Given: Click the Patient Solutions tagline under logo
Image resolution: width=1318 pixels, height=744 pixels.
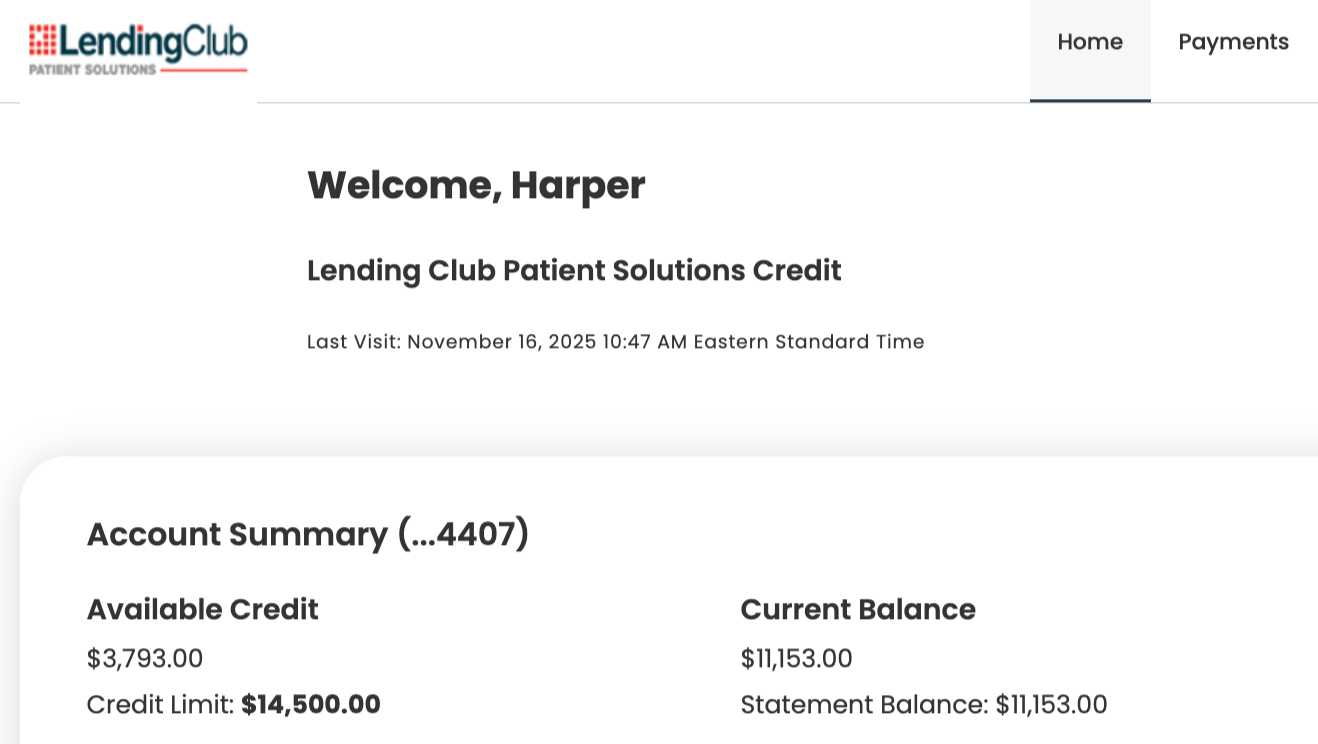Looking at the screenshot, I should point(92,70).
